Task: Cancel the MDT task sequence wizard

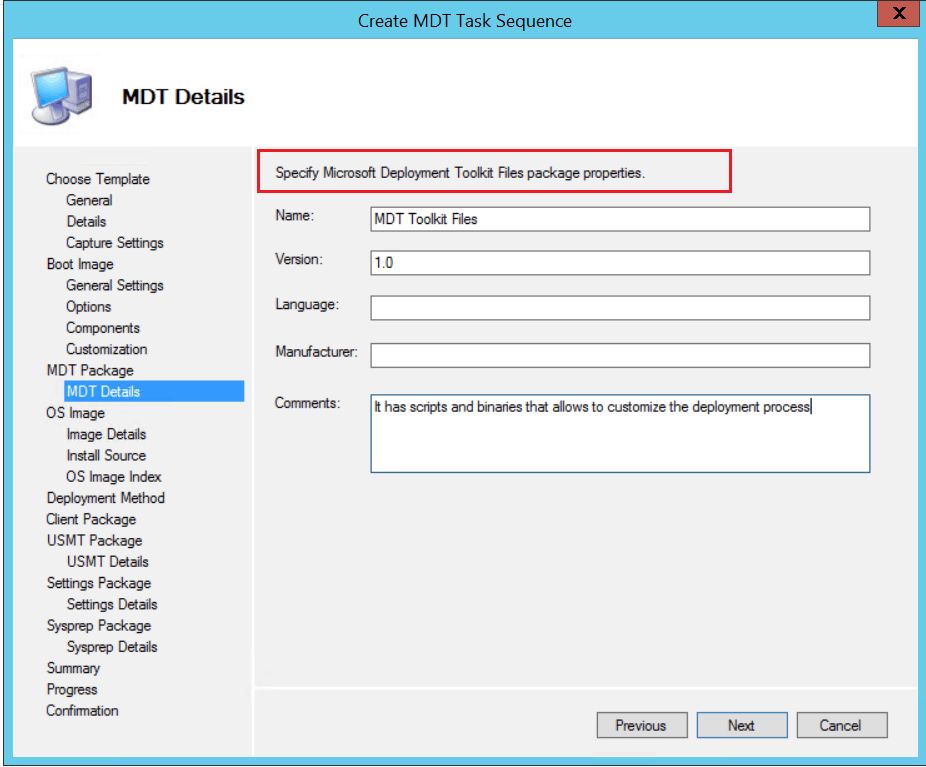Action: click(842, 725)
